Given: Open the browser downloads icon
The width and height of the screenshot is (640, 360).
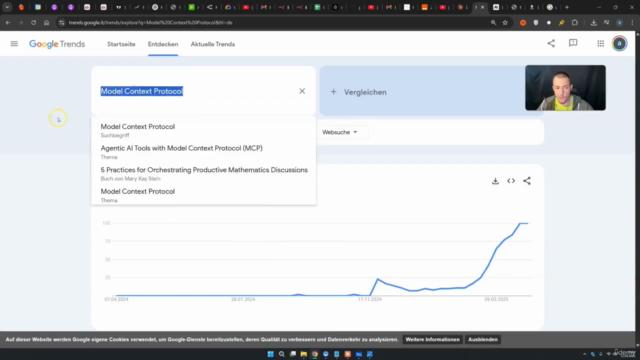Looking at the screenshot, I should 593,22.
